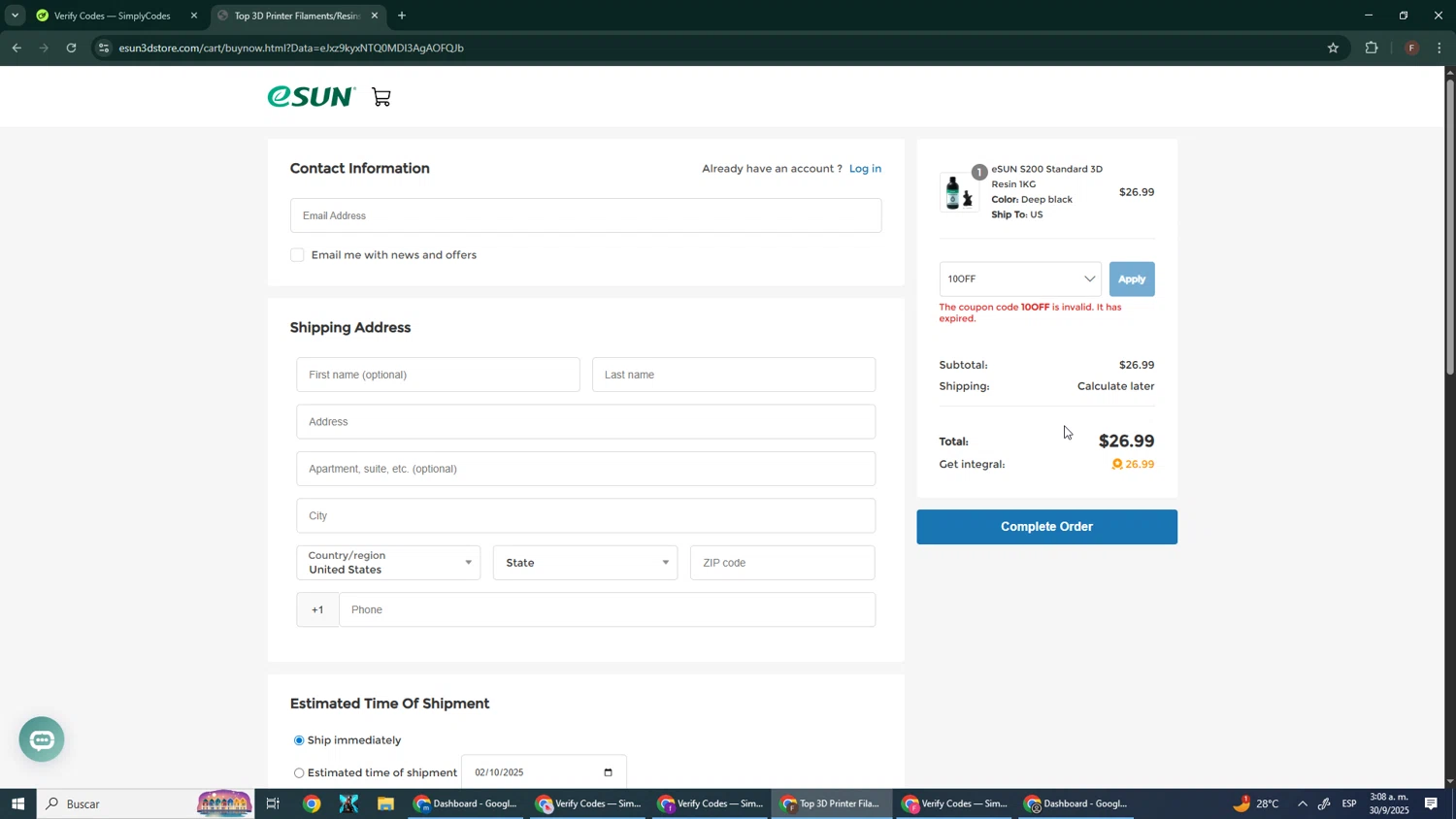Open the weather widget showing 28°C
The height and width of the screenshot is (819, 1456).
(1257, 803)
